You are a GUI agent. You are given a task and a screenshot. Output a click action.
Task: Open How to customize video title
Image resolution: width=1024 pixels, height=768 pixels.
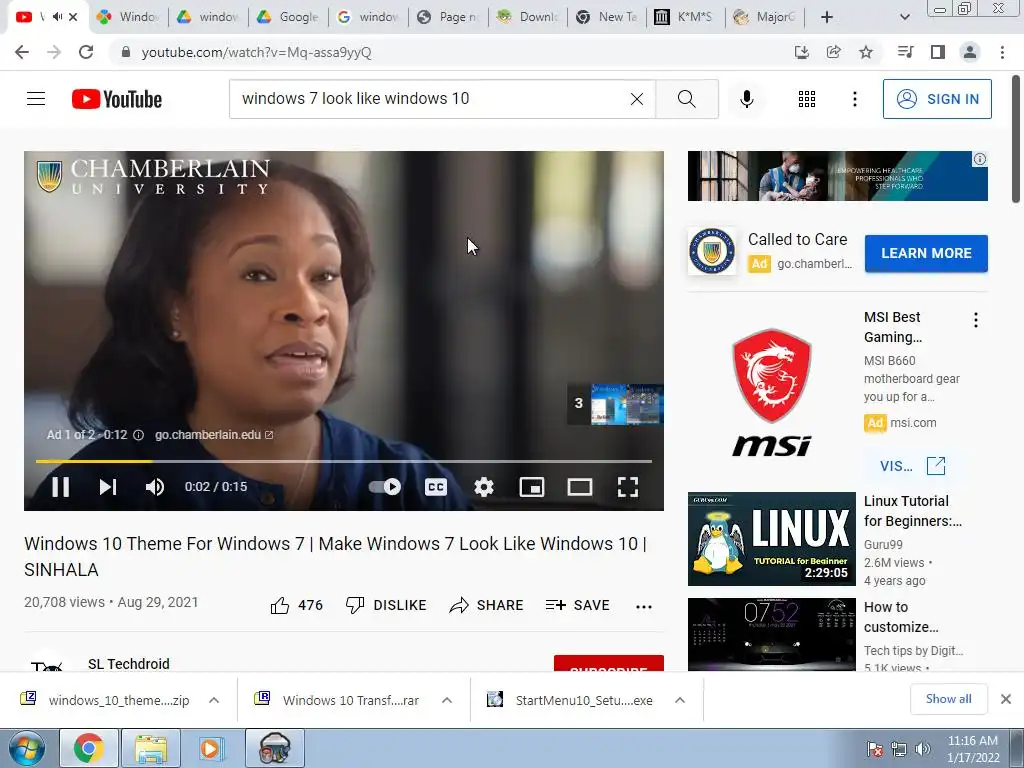[x=901, y=617]
